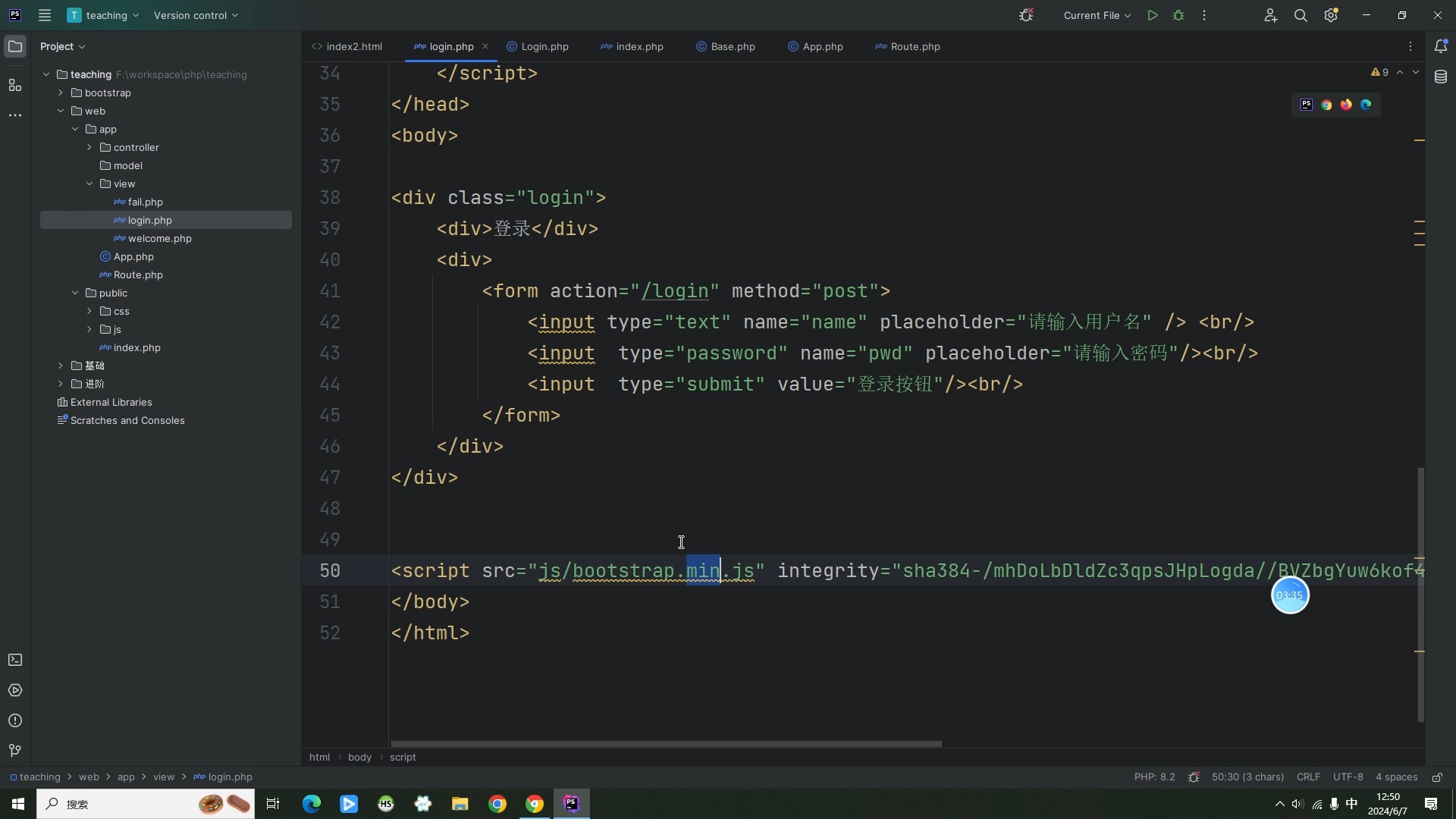
Task: Click CRLF line separator in status bar
Action: coord(1308,777)
